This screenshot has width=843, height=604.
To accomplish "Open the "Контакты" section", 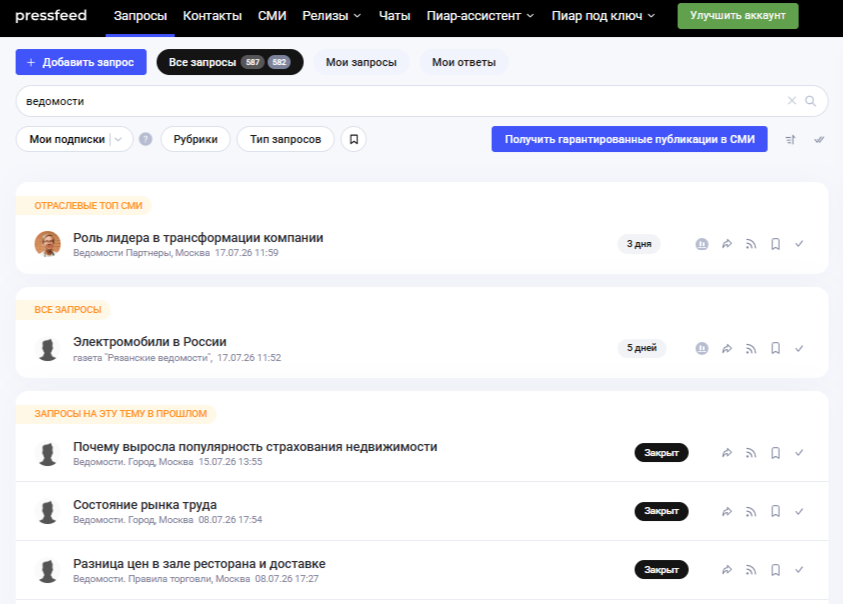I will tap(212, 16).
